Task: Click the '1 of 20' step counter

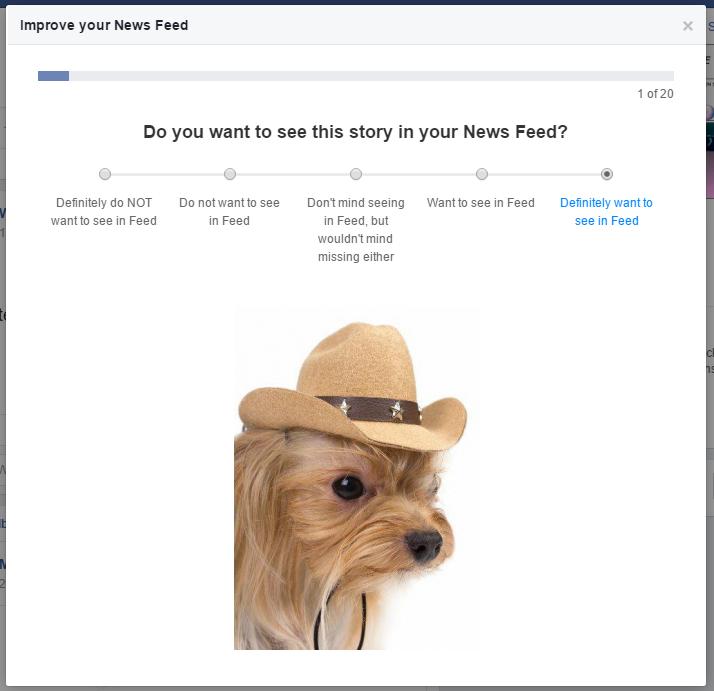Action: coord(655,94)
